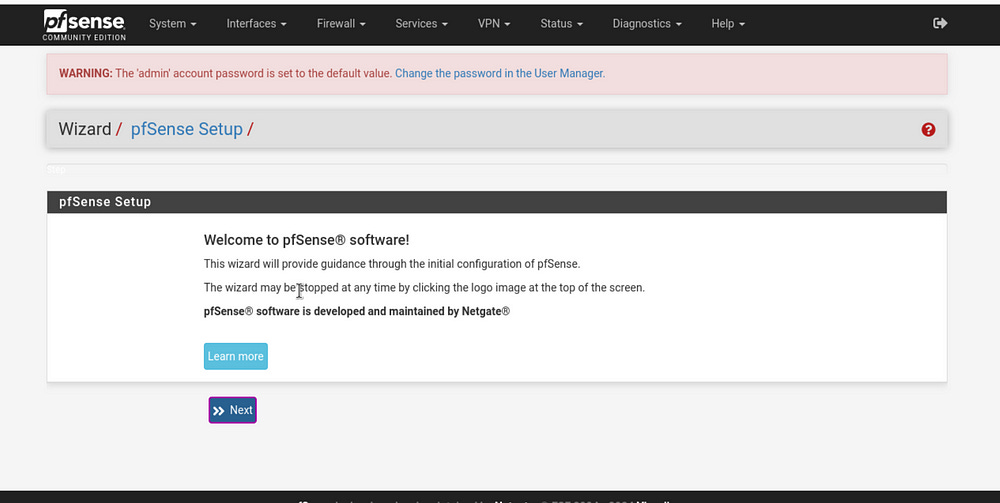Expand the Status dropdown menu
Image resolution: width=1000 pixels, height=503 pixels.
tap(561, 24)
